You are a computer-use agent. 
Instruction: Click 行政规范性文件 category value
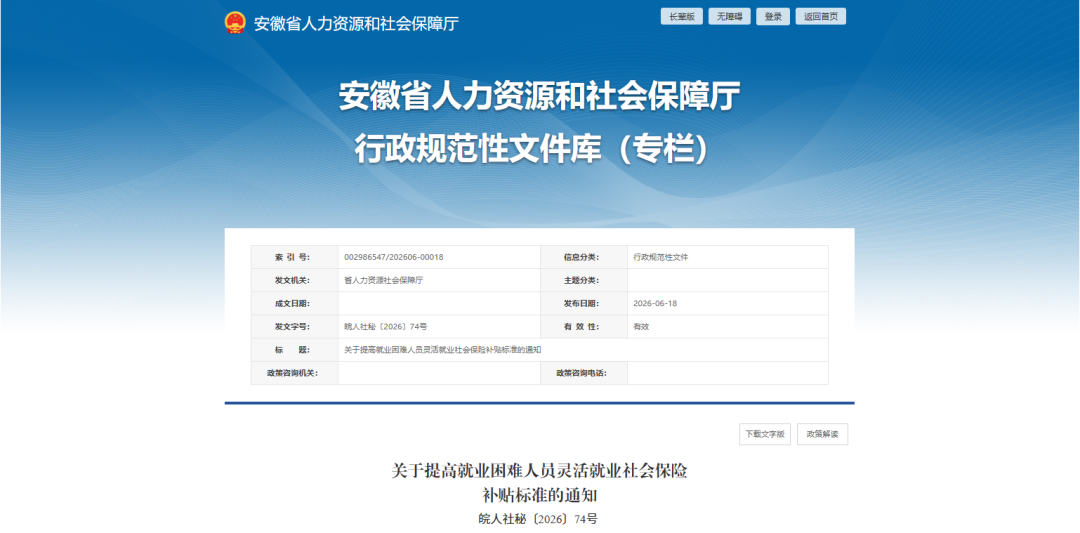tap(661, 258)
